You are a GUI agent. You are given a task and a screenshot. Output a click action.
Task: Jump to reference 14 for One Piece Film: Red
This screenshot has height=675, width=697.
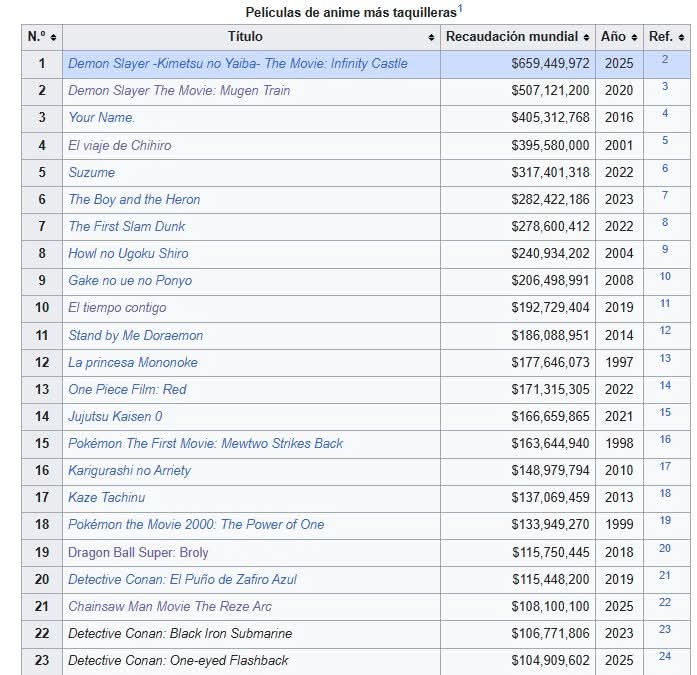[665, 386]
